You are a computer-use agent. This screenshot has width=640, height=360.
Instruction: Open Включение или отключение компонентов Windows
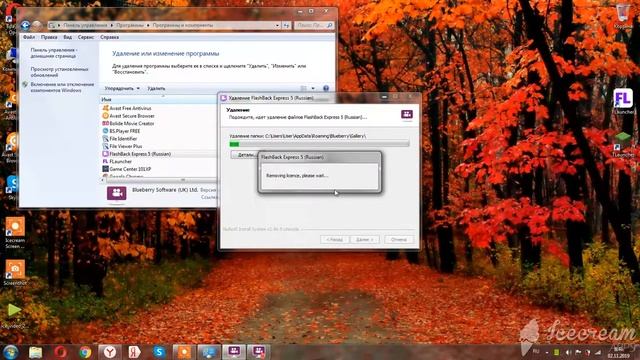coord(62,87)
